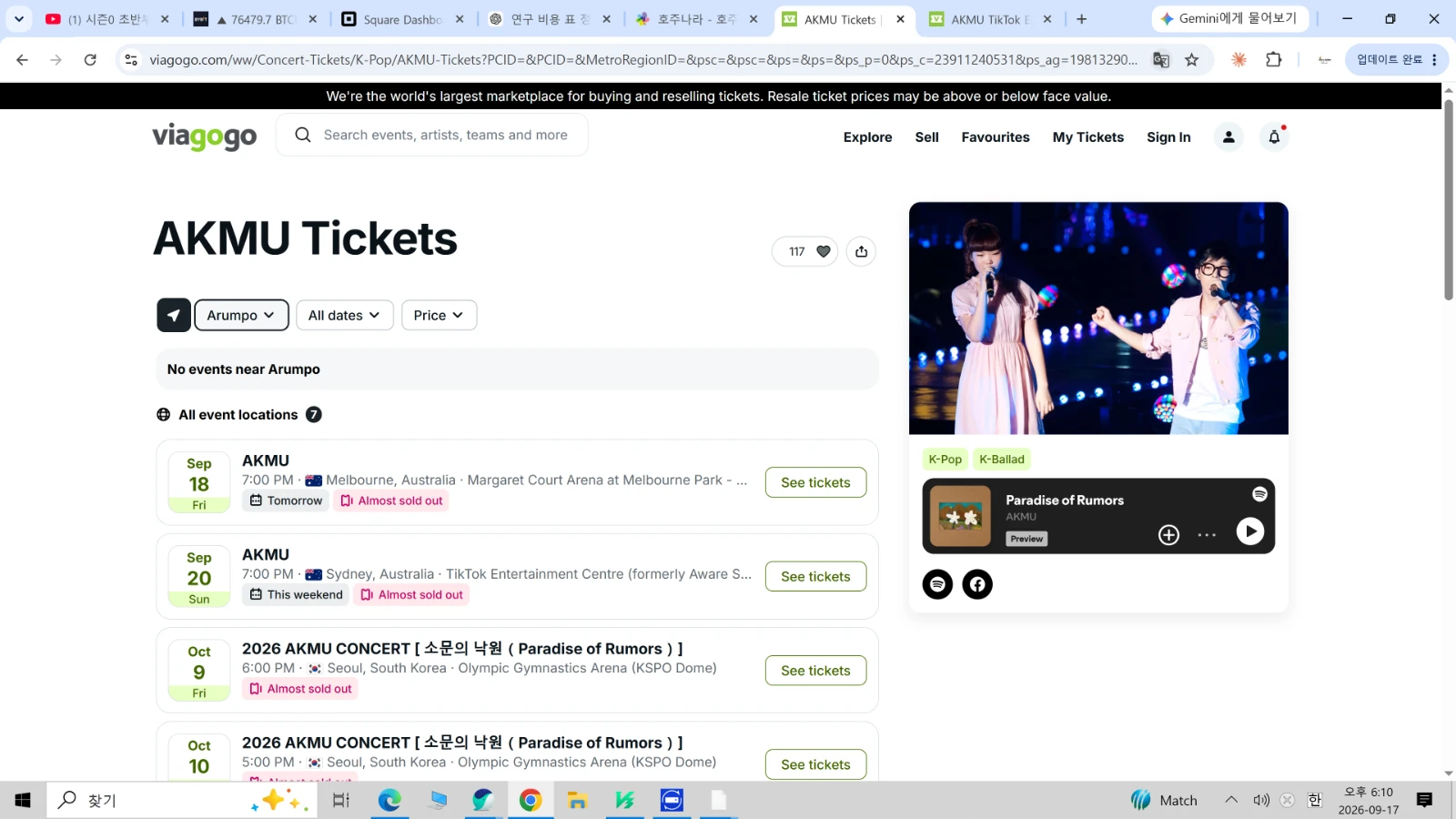Play the Paradise of Rumors preview
This screenshot has width=1456, height=819.
click(x=1250, y=531)
